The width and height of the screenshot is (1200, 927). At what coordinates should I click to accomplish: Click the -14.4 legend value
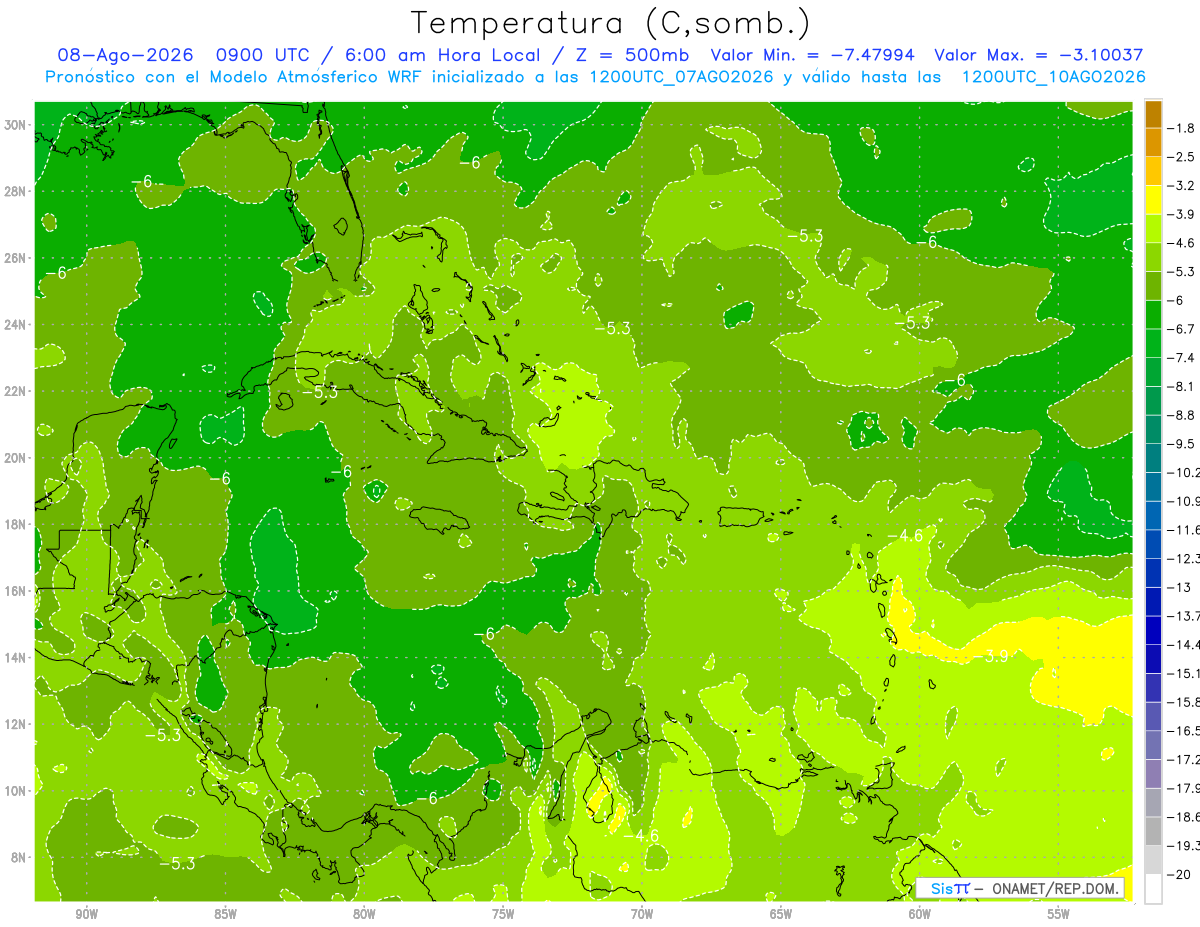click(1184, 645)
